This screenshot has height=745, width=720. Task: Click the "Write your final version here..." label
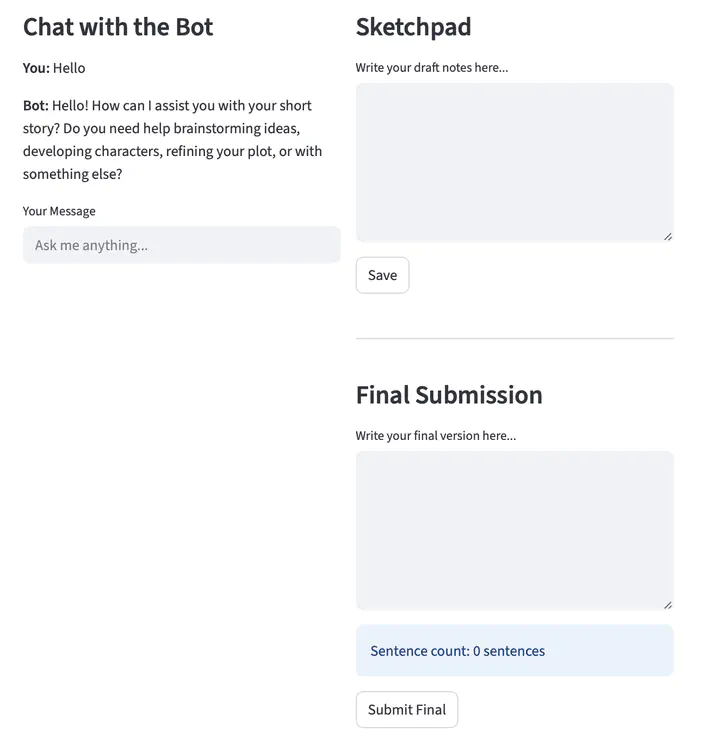435,436
